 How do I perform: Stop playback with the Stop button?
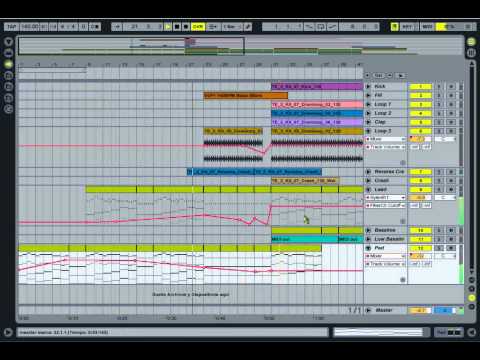click(x=177, y=27)
